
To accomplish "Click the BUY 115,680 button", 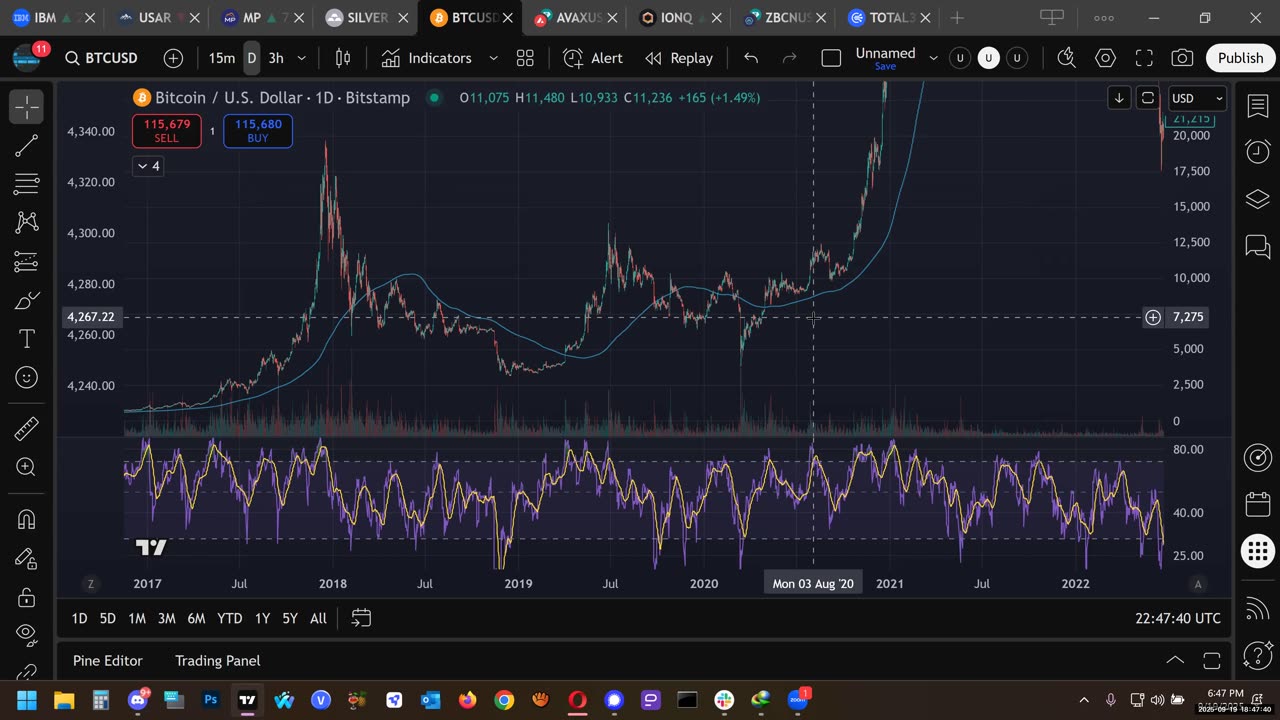I will click(258, 131).
